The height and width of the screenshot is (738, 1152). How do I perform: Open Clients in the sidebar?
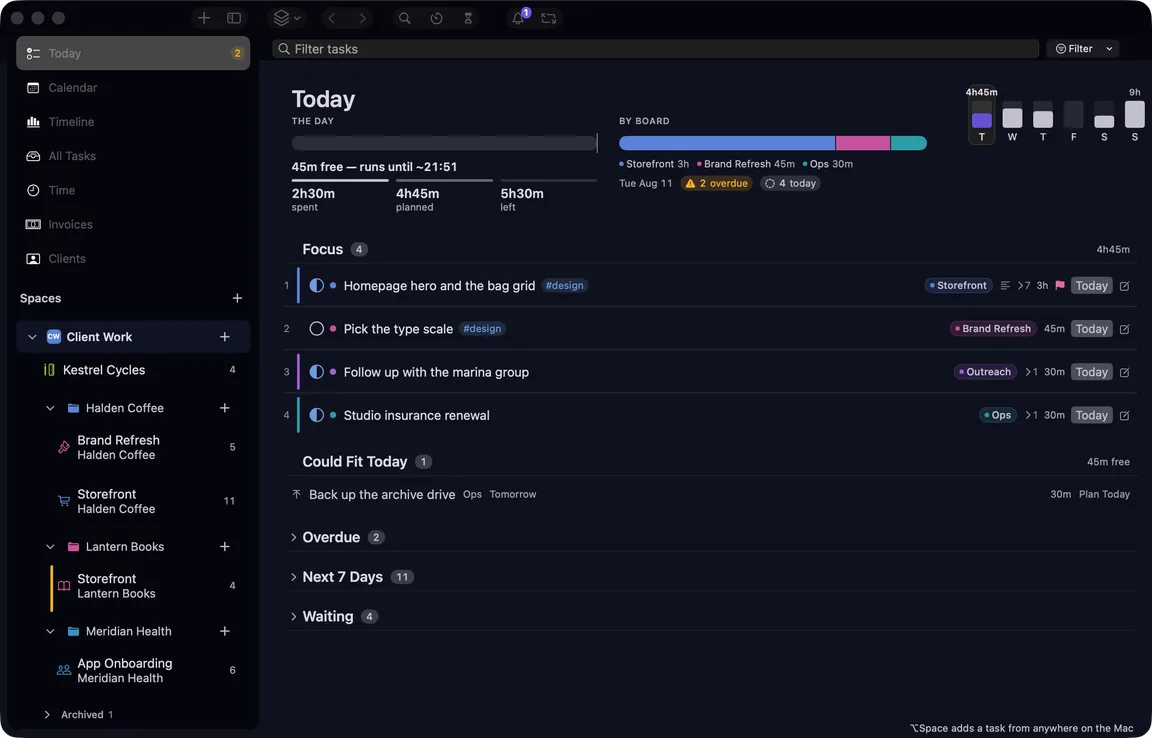[133, 259]
